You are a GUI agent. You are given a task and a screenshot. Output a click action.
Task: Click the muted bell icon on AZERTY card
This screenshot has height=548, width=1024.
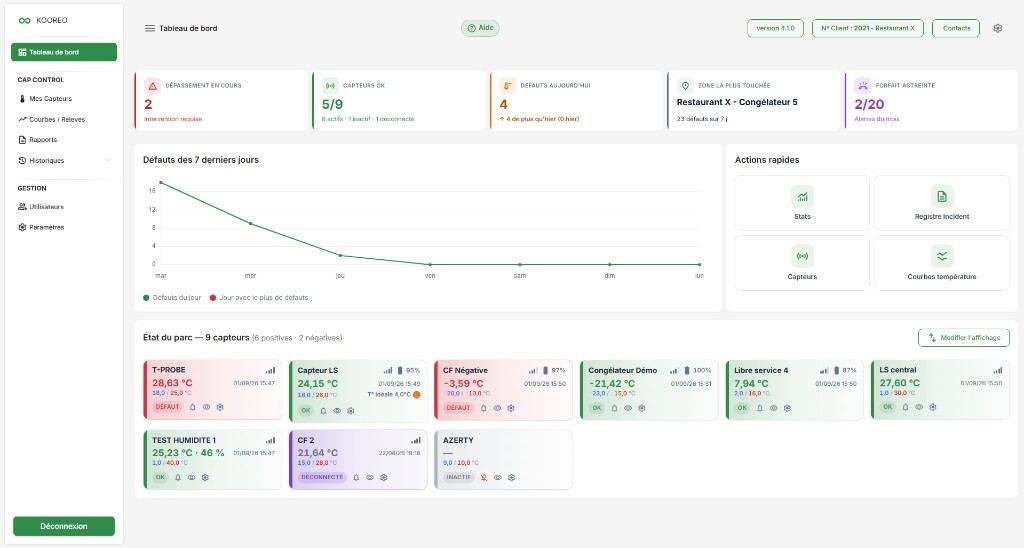point(484,477)
